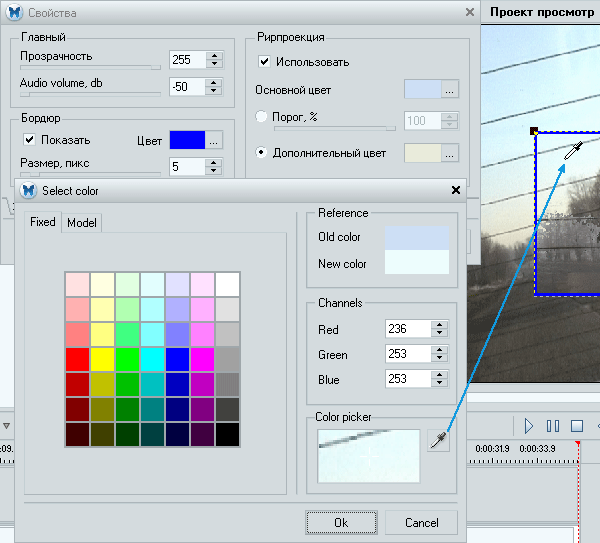The width and height of the screenshot is (600, 543).
Task: Click the color picker magnified preview thumbnail
Action: tap(368, 456)
